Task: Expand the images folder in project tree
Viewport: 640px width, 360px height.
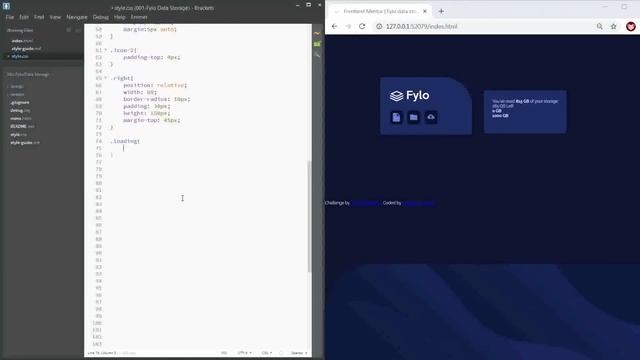Action: [17, 94]
